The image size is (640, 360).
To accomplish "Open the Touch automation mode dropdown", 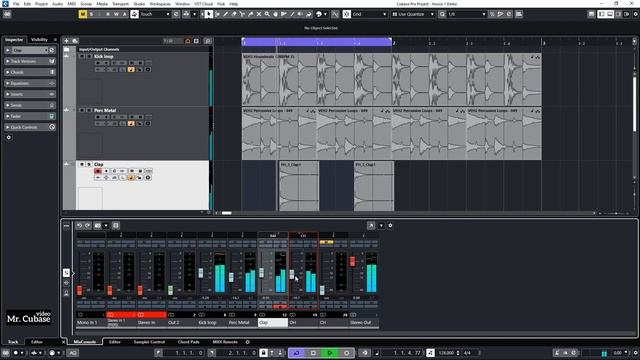I will [155, 14].
